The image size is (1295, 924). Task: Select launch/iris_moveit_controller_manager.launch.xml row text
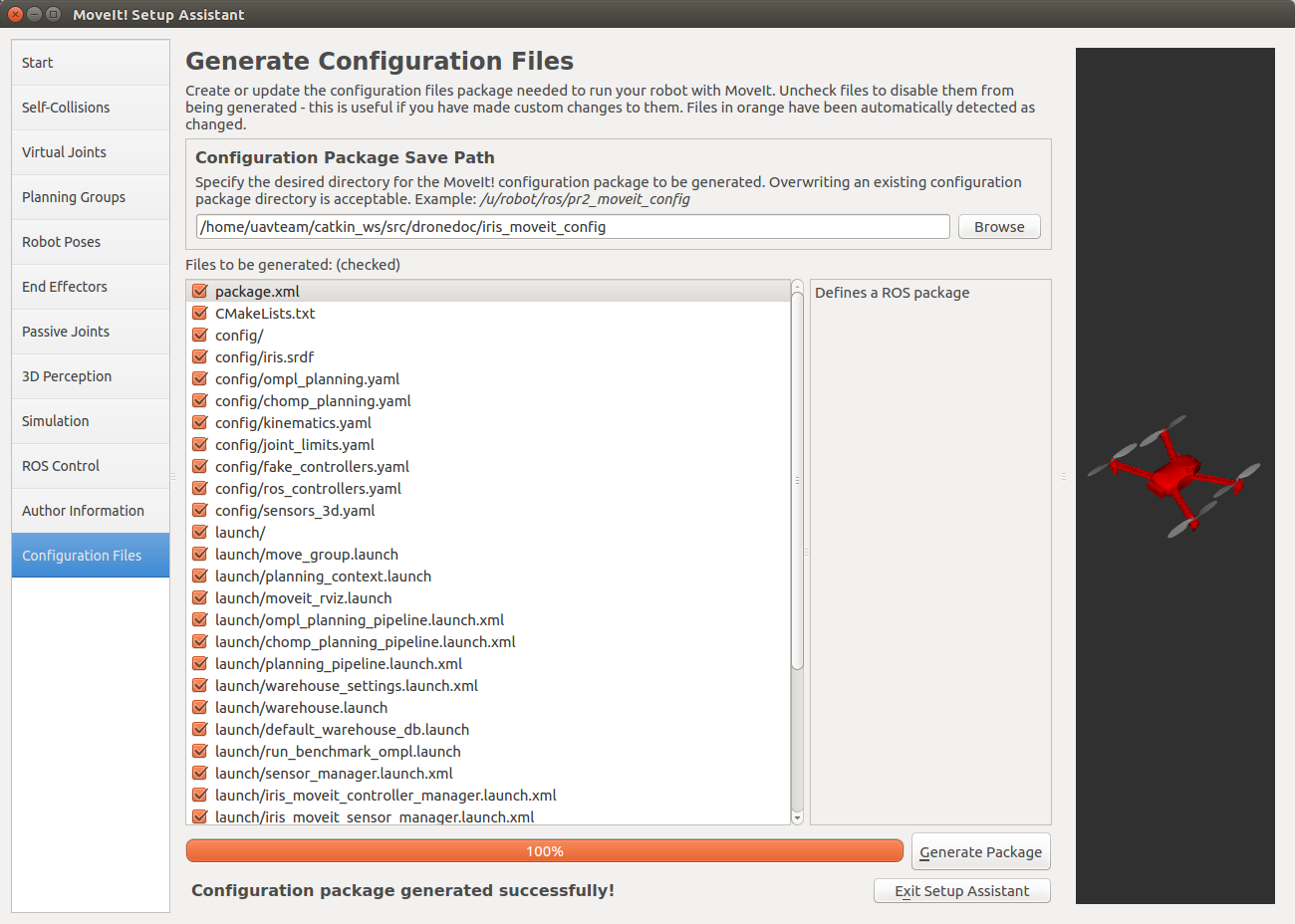(x=386, y=796)
